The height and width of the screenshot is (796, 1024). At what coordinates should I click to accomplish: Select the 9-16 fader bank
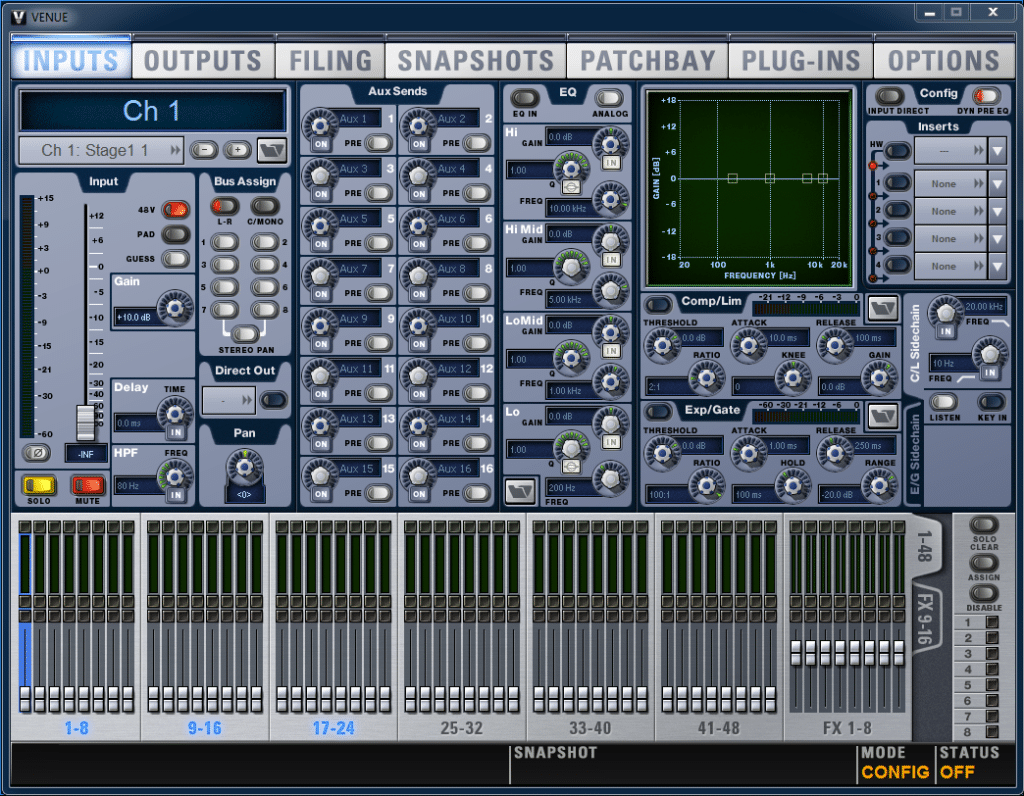tap(205, 728)
